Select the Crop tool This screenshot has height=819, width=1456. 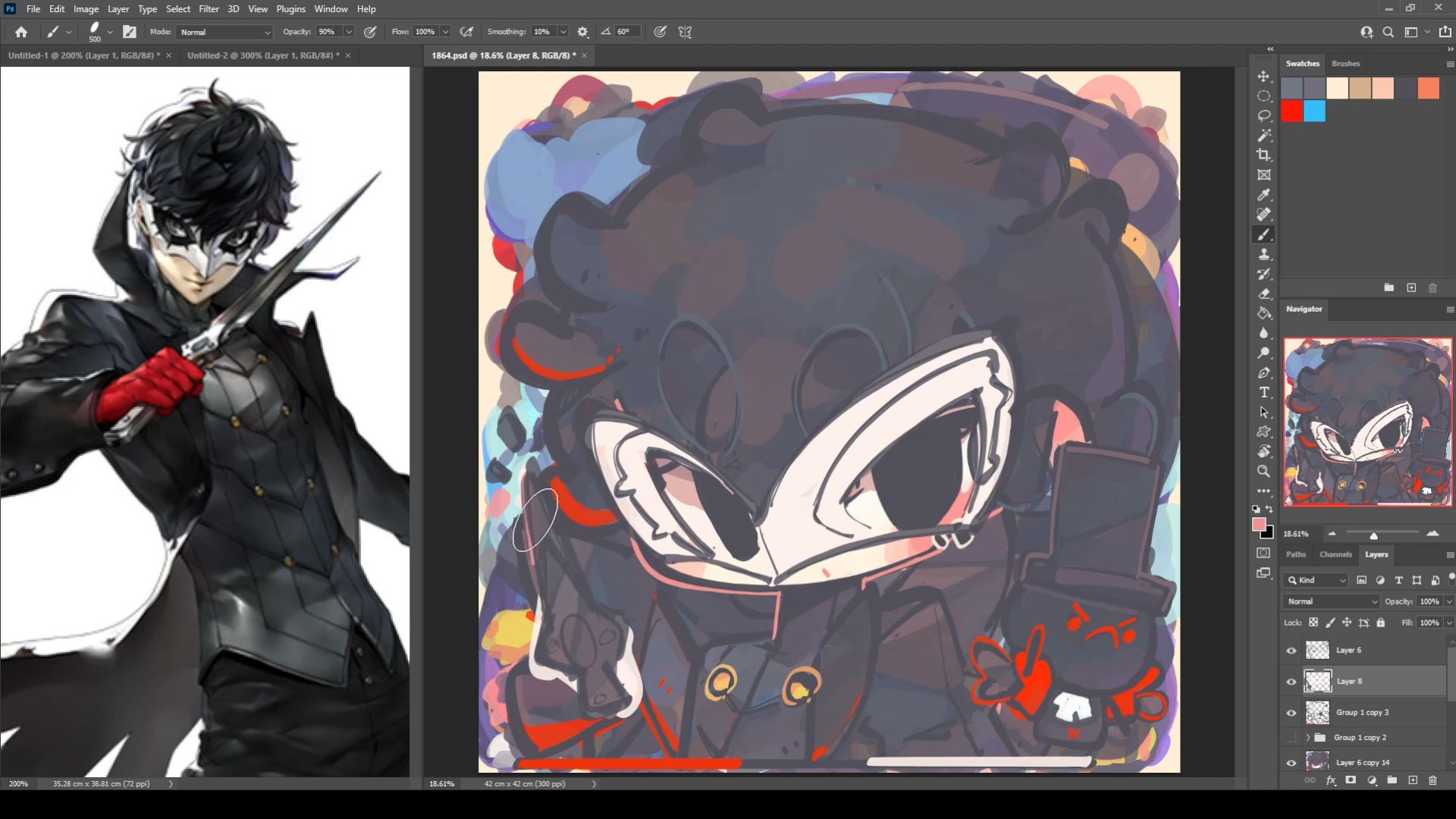[x=1263, y=155]
